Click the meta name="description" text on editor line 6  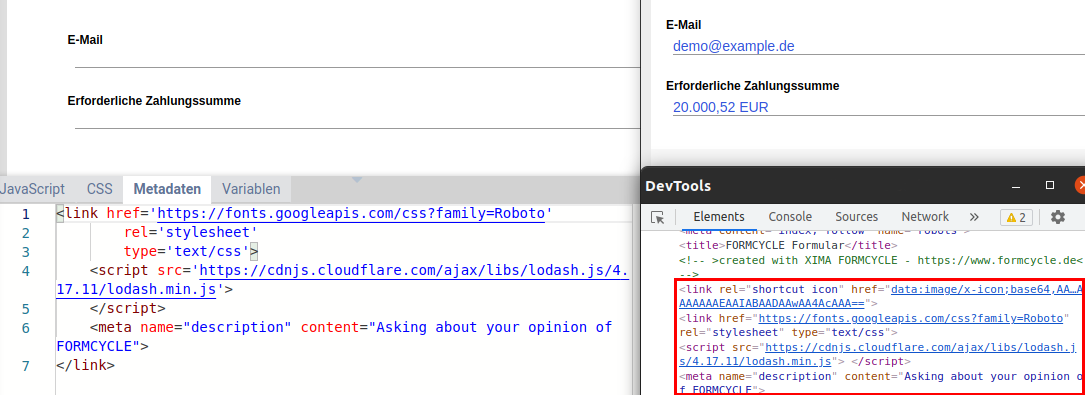click(191, 327)
